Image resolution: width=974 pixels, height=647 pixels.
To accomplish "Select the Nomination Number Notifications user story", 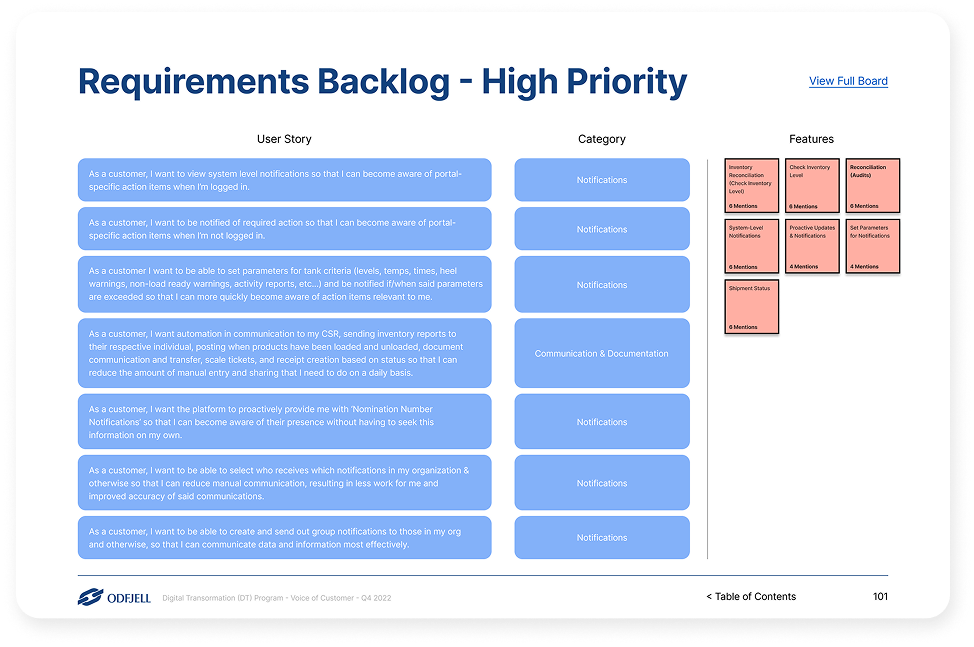I will pyautogui.click(x=284, y=422).
